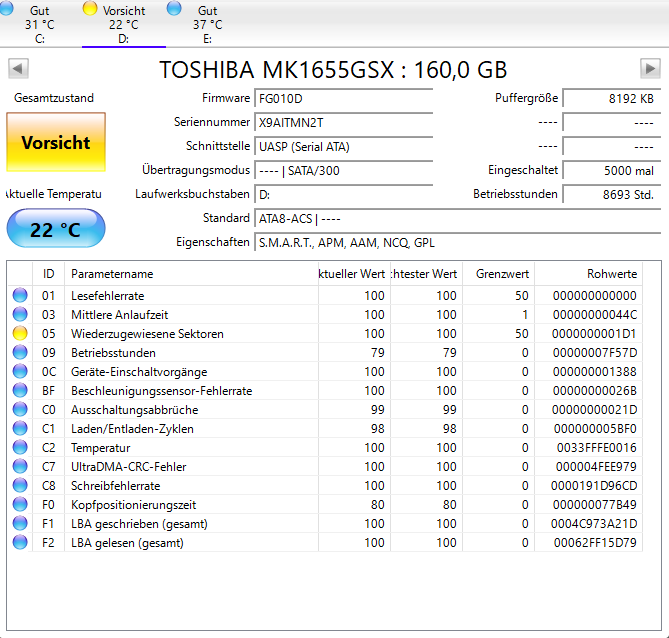Click the Firmware field FG010D

(x=343, y=99)
